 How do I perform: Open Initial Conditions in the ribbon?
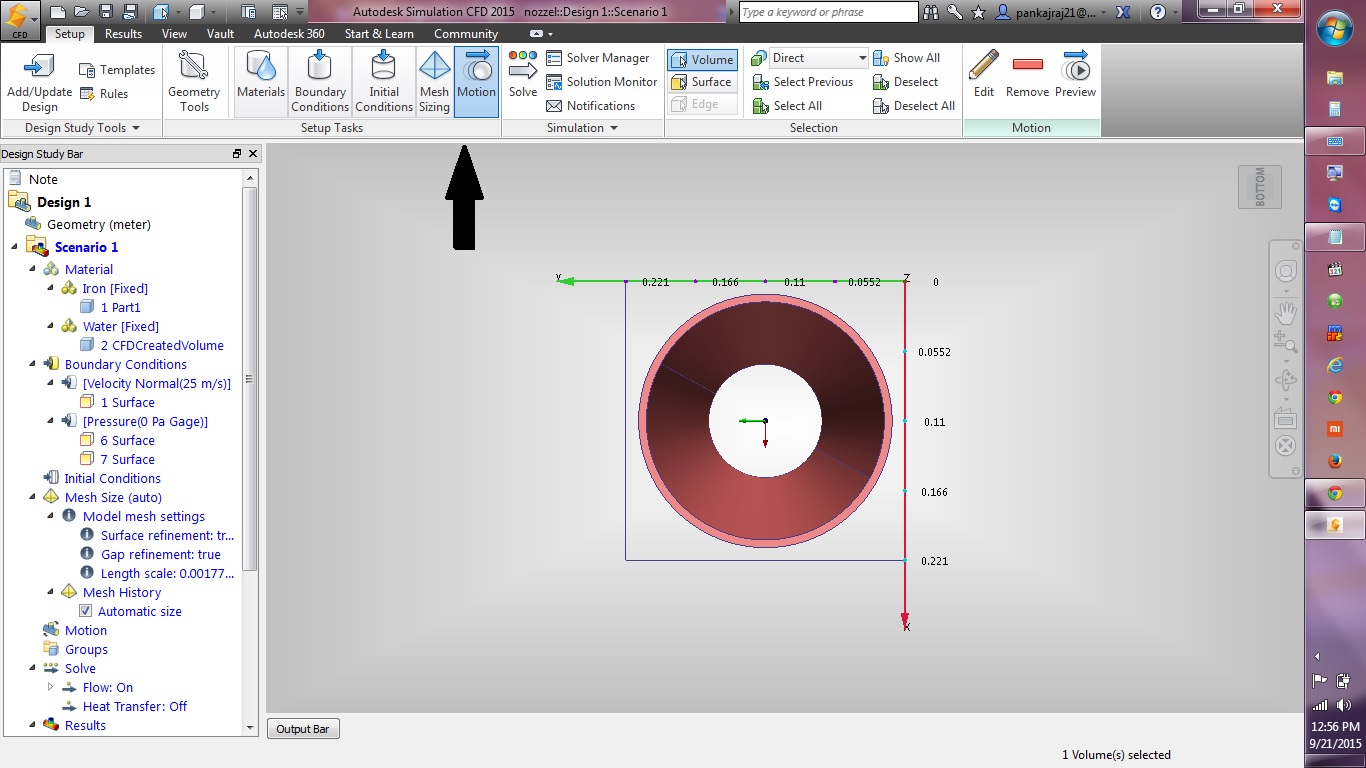(384, 80)
